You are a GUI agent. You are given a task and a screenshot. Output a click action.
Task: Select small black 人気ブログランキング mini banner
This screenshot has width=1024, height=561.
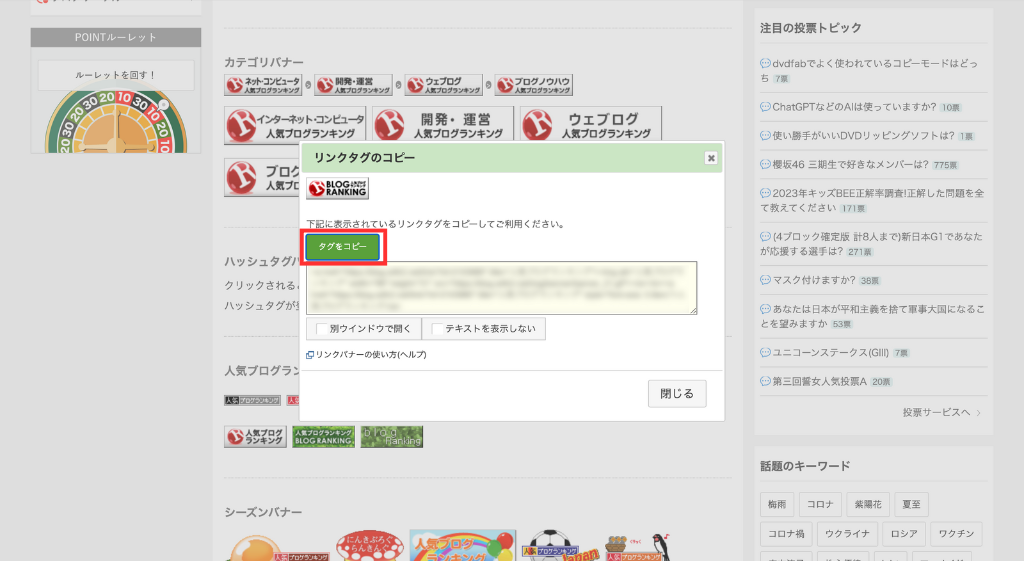click(252, 400)
